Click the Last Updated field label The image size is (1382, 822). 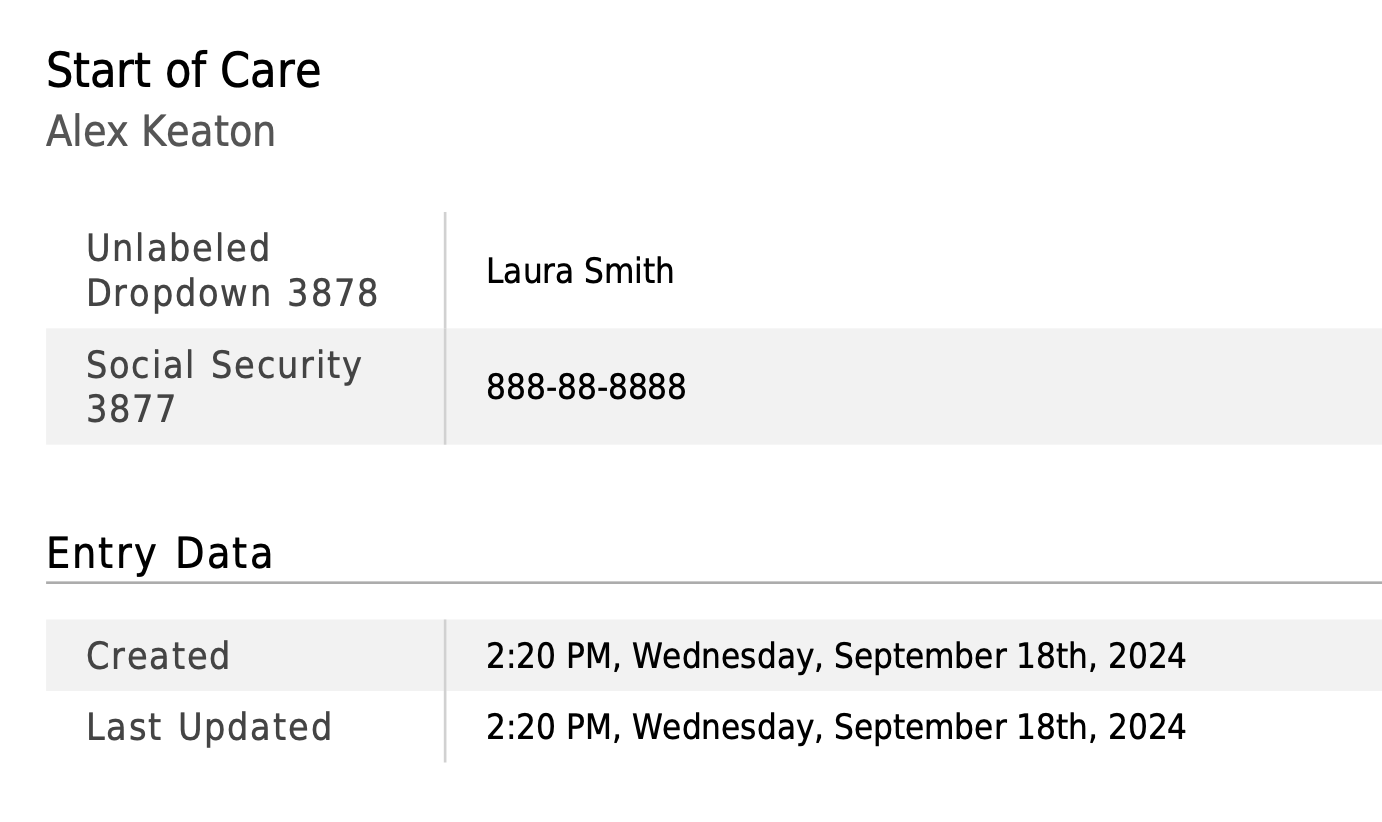point(209,727)
